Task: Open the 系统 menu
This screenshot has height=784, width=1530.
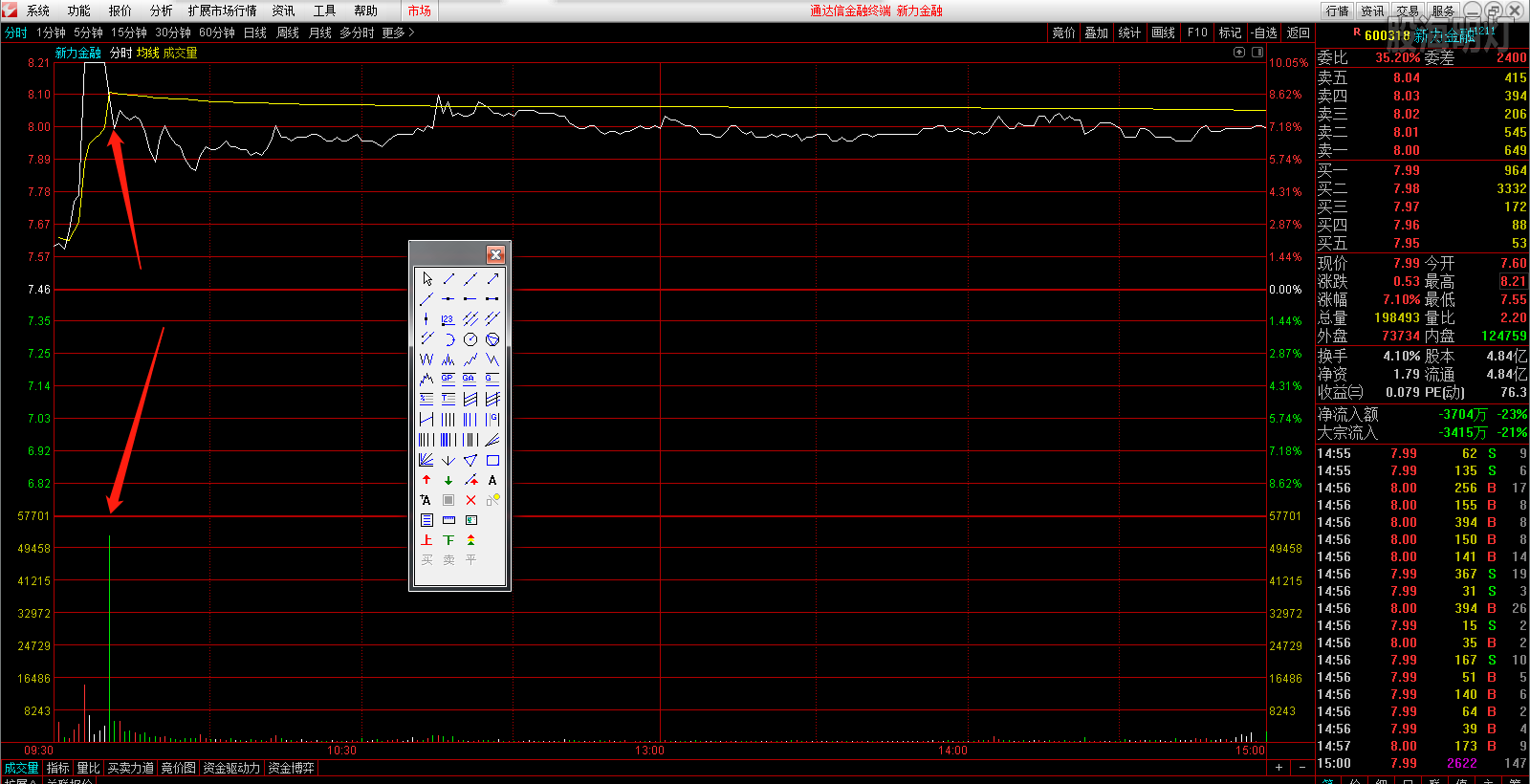Action: tap(38, 11)
